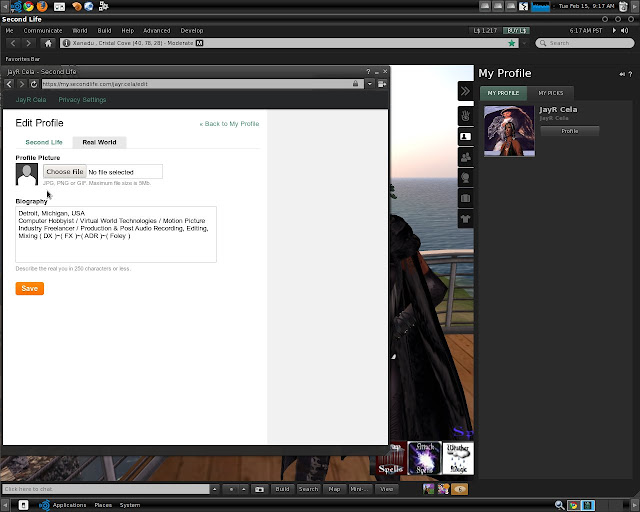Click the Search button in bottom bar
The image size is (640, 512).
(308, 489)
